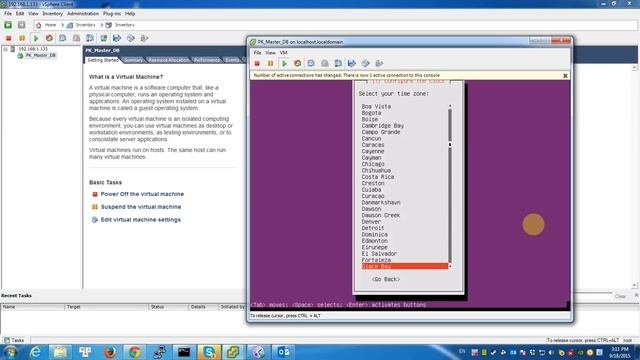Select Denver in the time zone list
640x360 pixels.
click(x=371, y=222)
